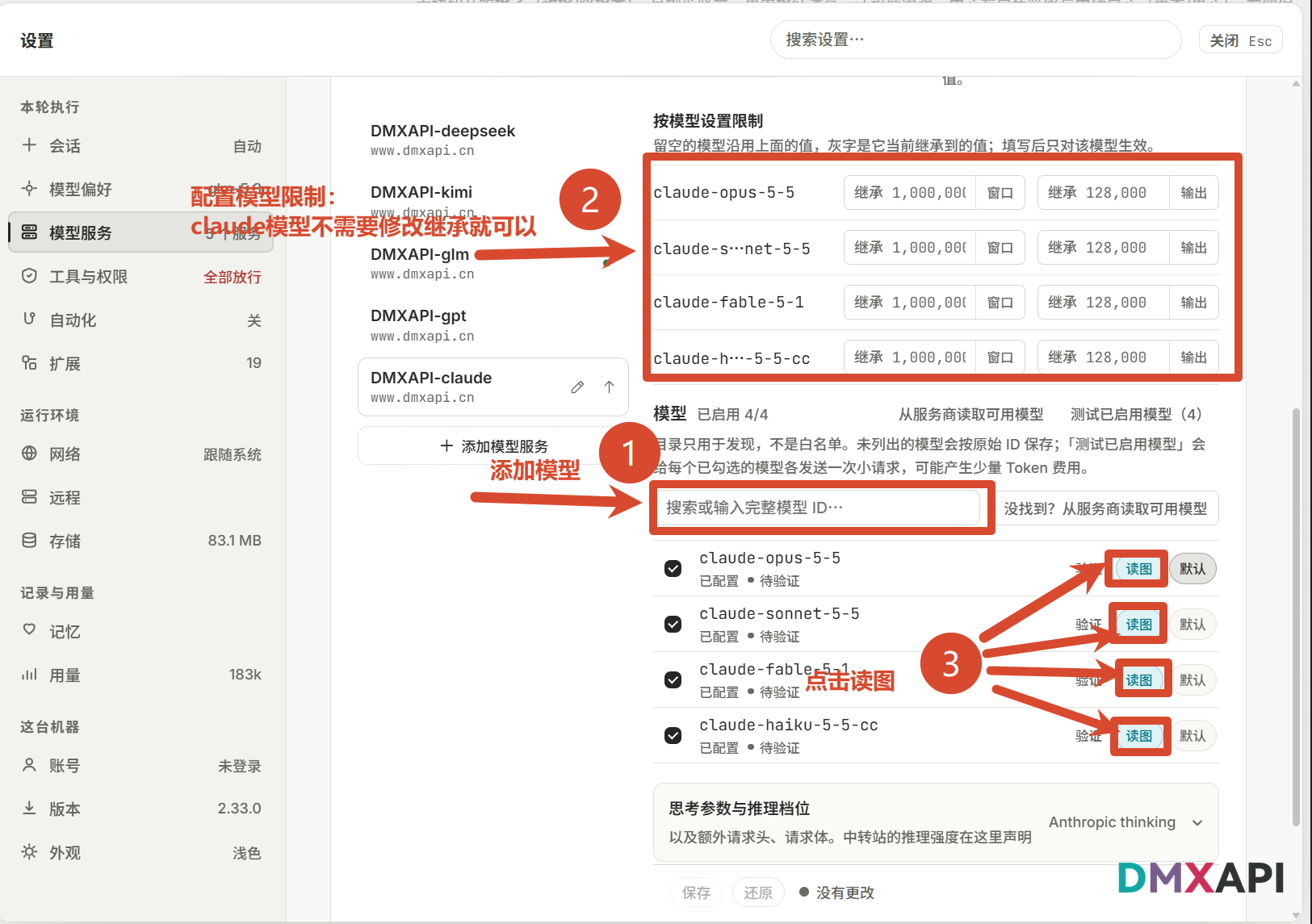Focus the 搜索或输入完整模型 ID field
The width and height of the screenshot is (1312, 924).
coord(818,508)
